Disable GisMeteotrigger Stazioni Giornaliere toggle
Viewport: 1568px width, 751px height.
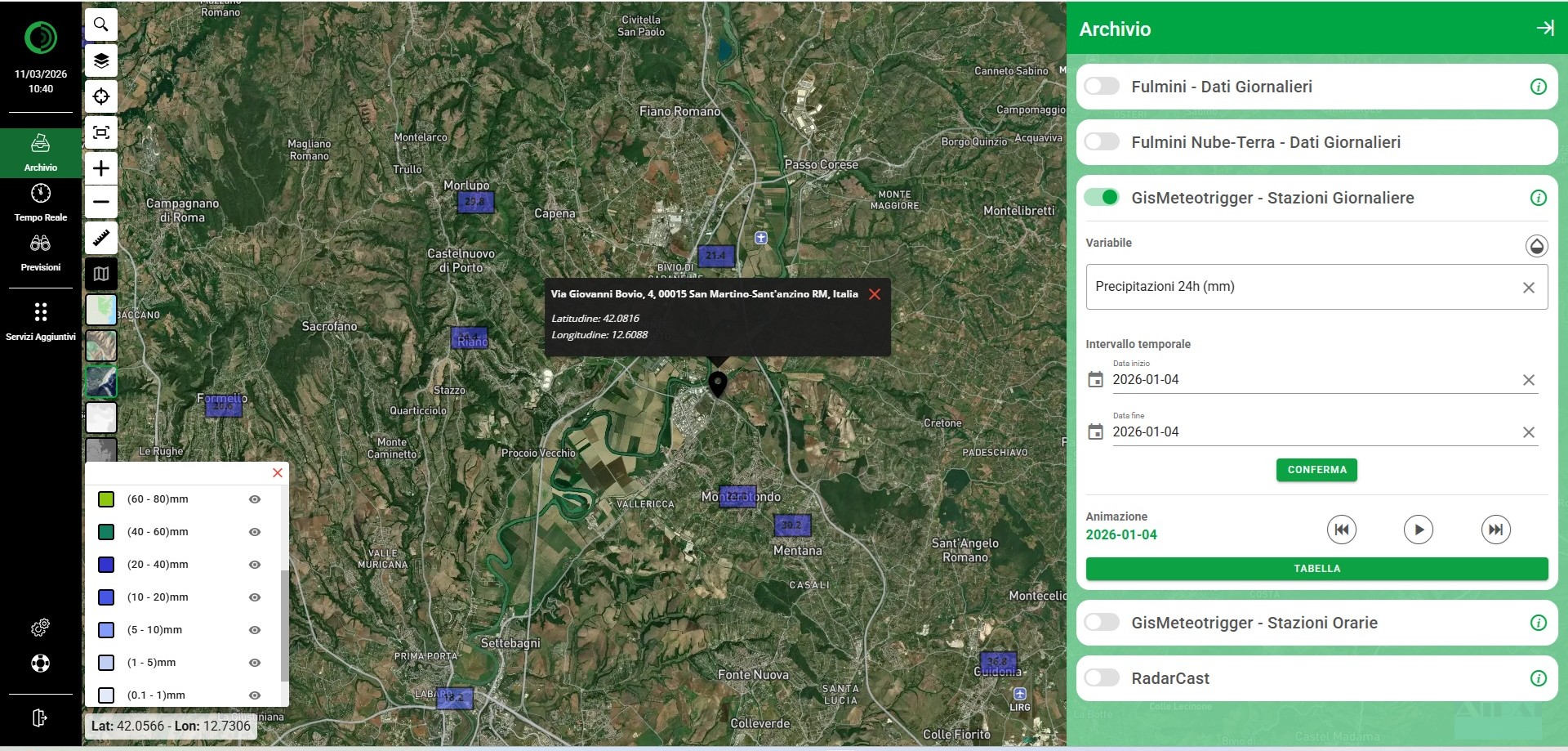point(1102,198)
